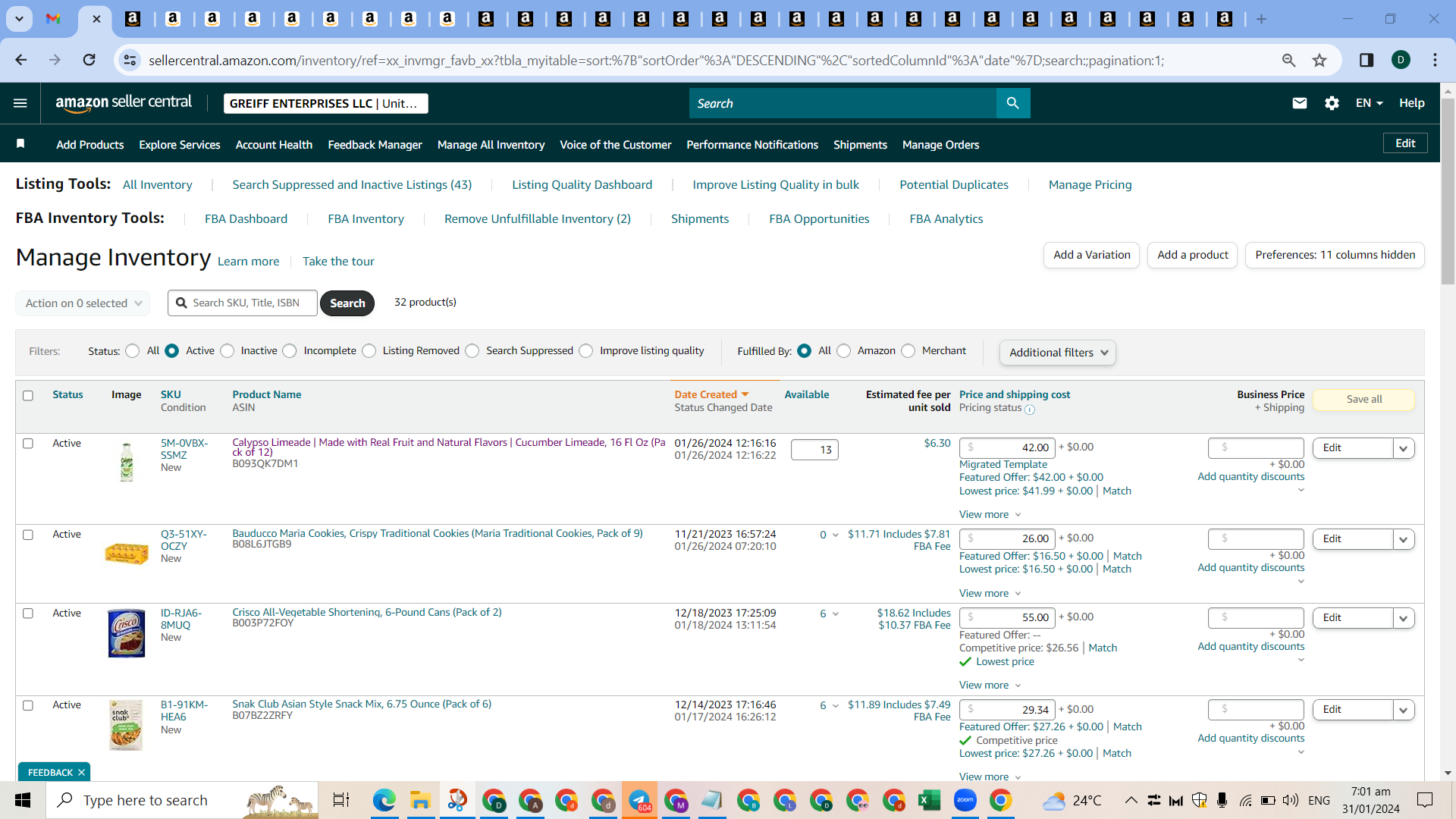
Task: Edit the 42.00 price field for Calypso
Action: tap(1007, 447)
